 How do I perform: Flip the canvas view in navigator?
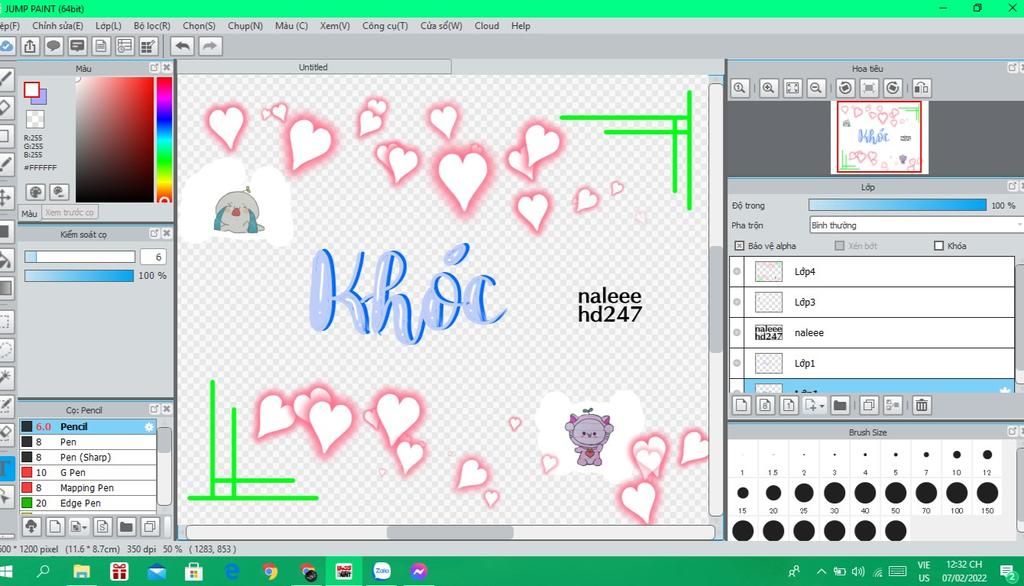click(921, 88)
